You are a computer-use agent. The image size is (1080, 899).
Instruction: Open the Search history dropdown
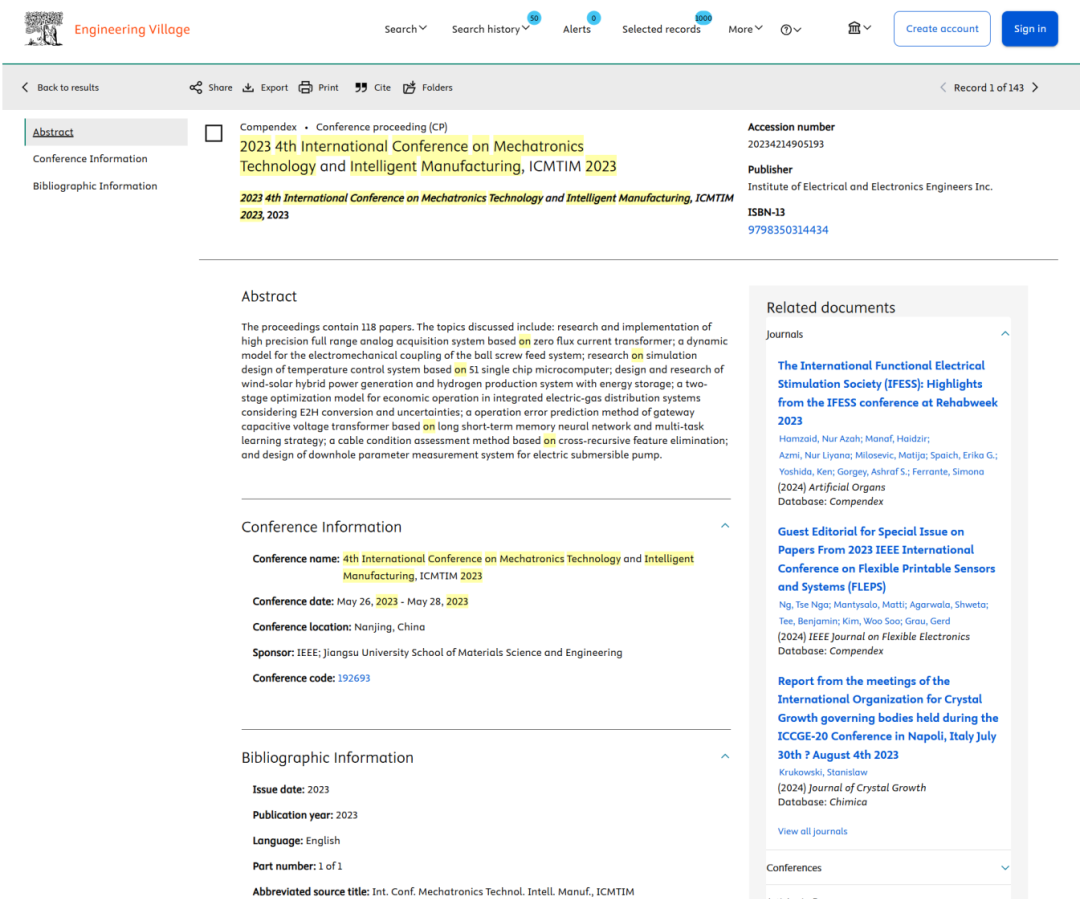490,29
